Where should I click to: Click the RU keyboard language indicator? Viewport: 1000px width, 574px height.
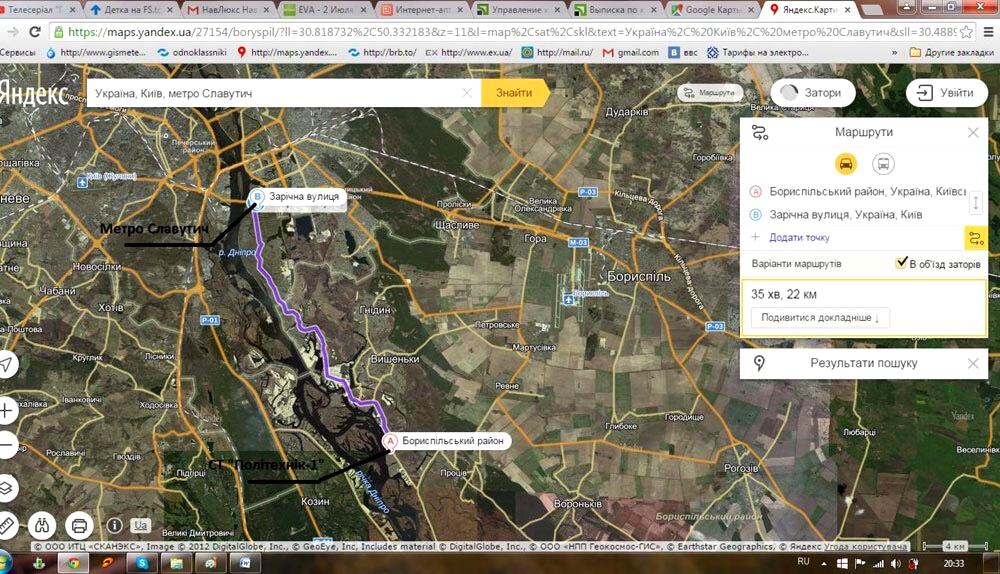click(x=804, y=562)
